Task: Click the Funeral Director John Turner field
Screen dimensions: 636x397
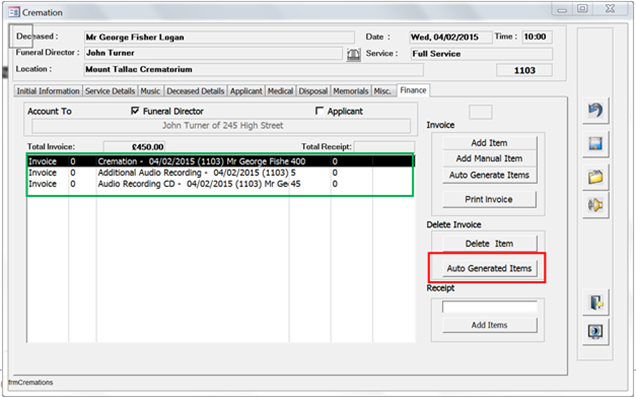Action: tap(213, 53)
